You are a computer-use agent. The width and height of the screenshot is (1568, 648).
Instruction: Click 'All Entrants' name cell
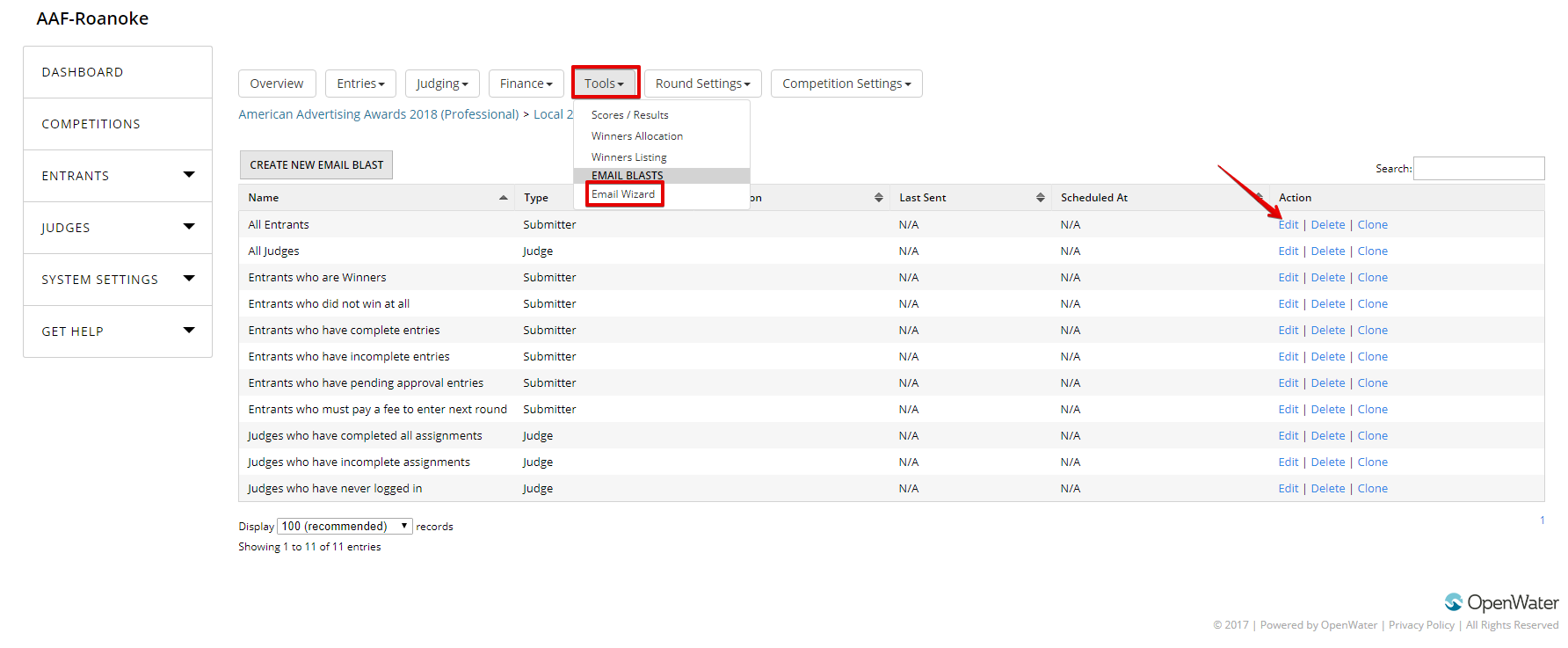279,225
